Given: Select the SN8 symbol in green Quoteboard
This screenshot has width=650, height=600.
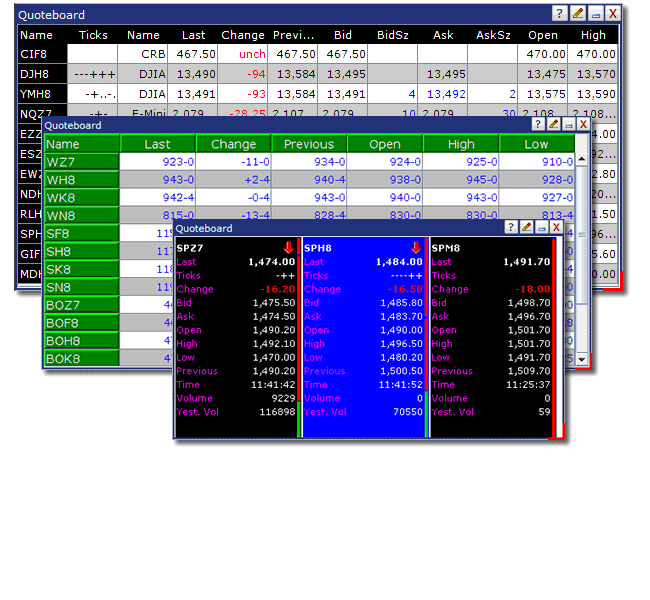Looking at the screenshot, I should coord(82,287).
